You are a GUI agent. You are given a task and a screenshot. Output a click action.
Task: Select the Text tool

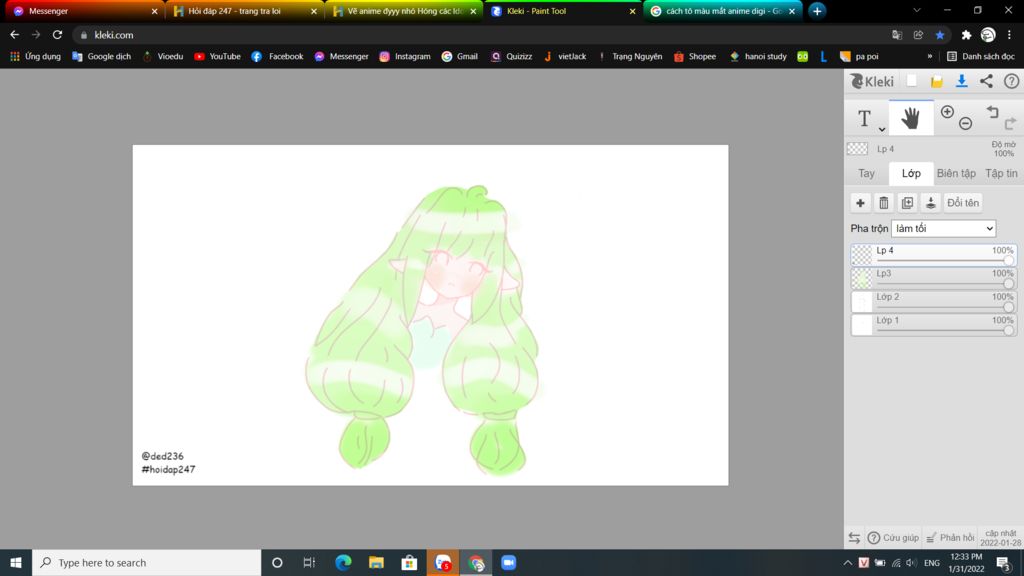pos(864,118)
